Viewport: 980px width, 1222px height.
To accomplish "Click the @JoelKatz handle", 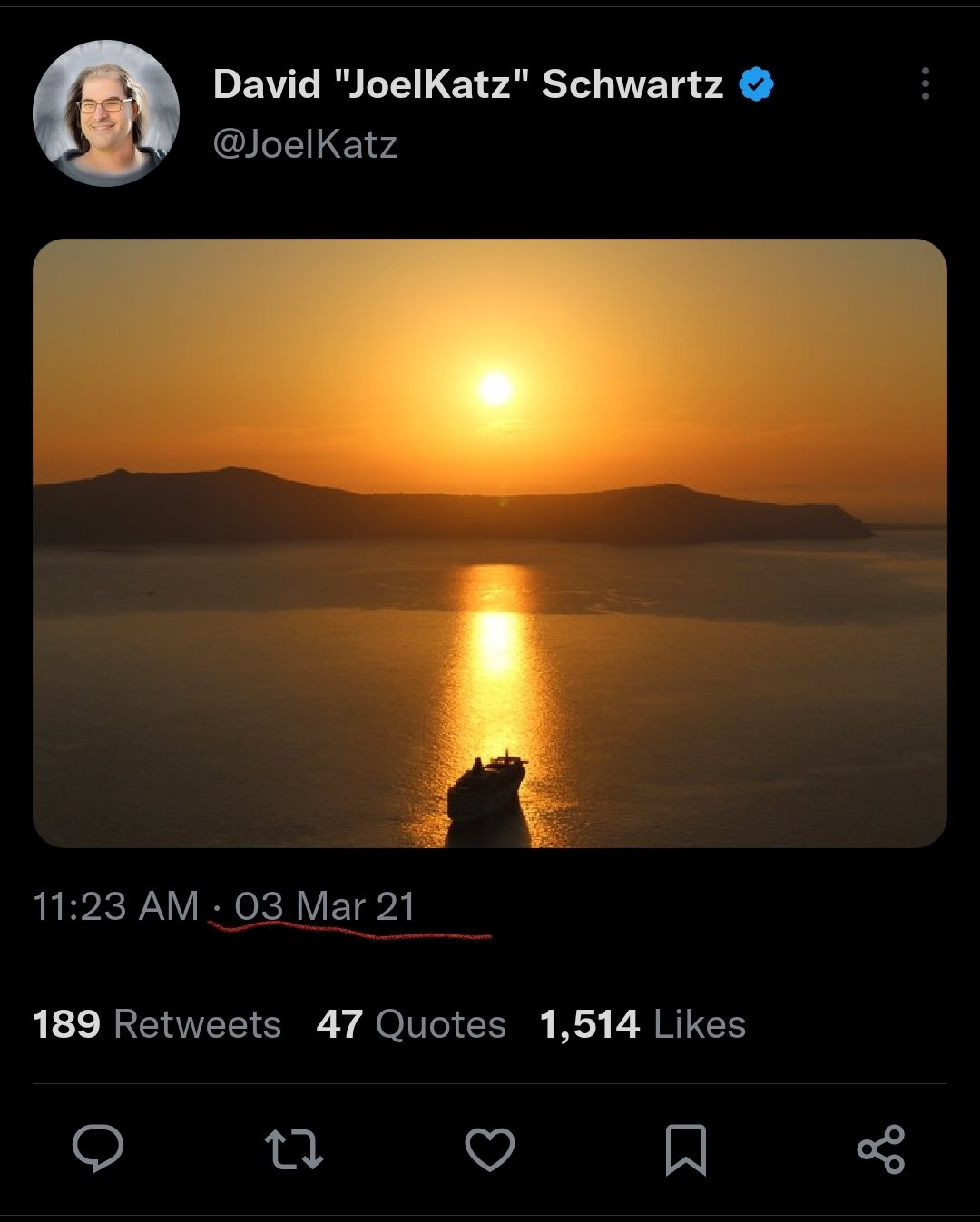I will [x=305, y=144].
